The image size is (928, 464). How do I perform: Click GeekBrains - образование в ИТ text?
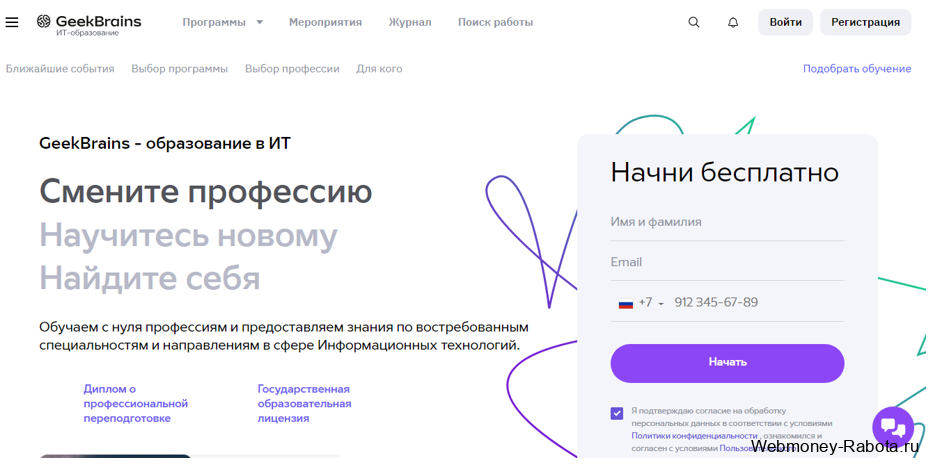point(165,143)
